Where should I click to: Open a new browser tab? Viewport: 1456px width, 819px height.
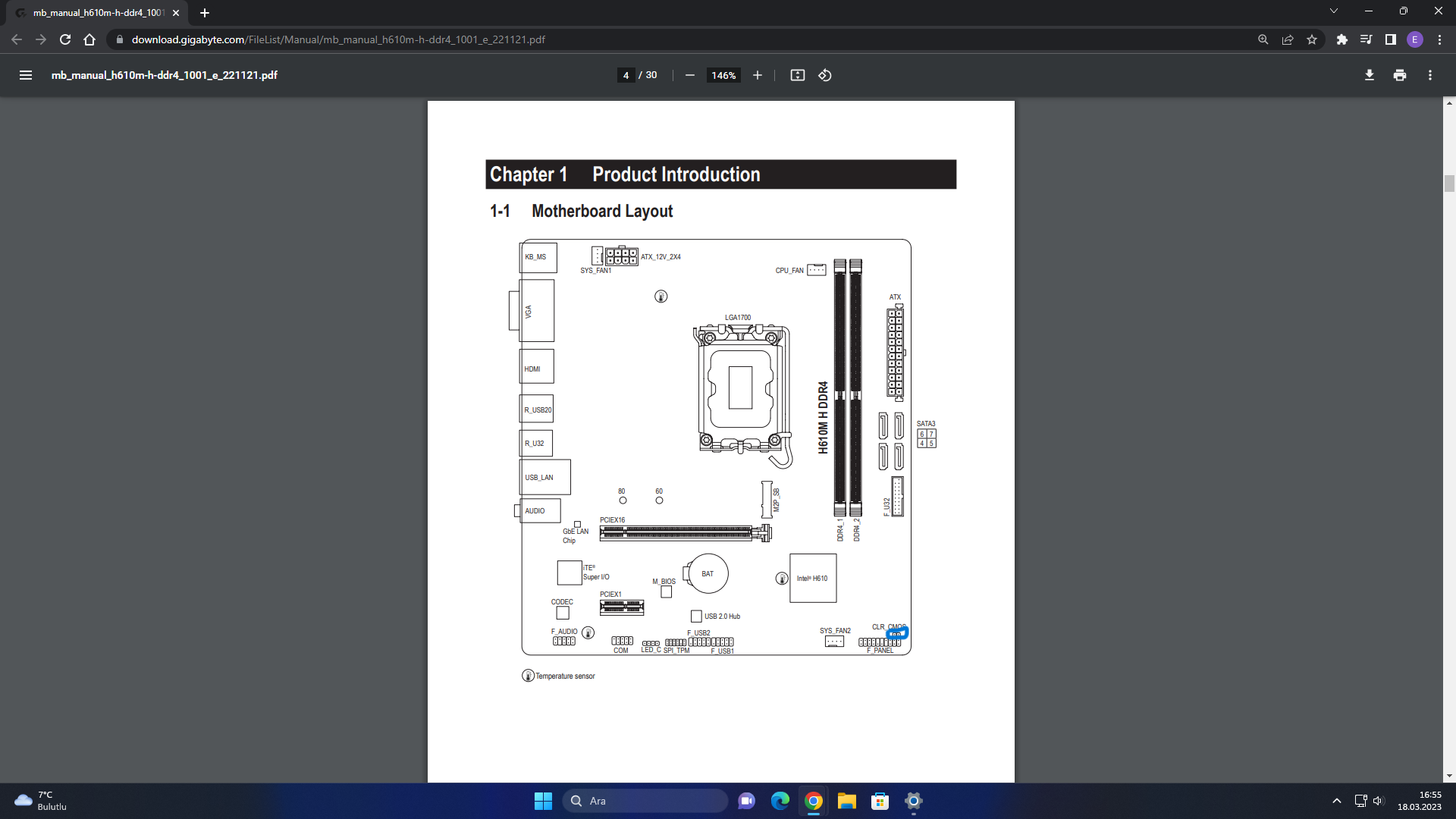pos(205,13)
